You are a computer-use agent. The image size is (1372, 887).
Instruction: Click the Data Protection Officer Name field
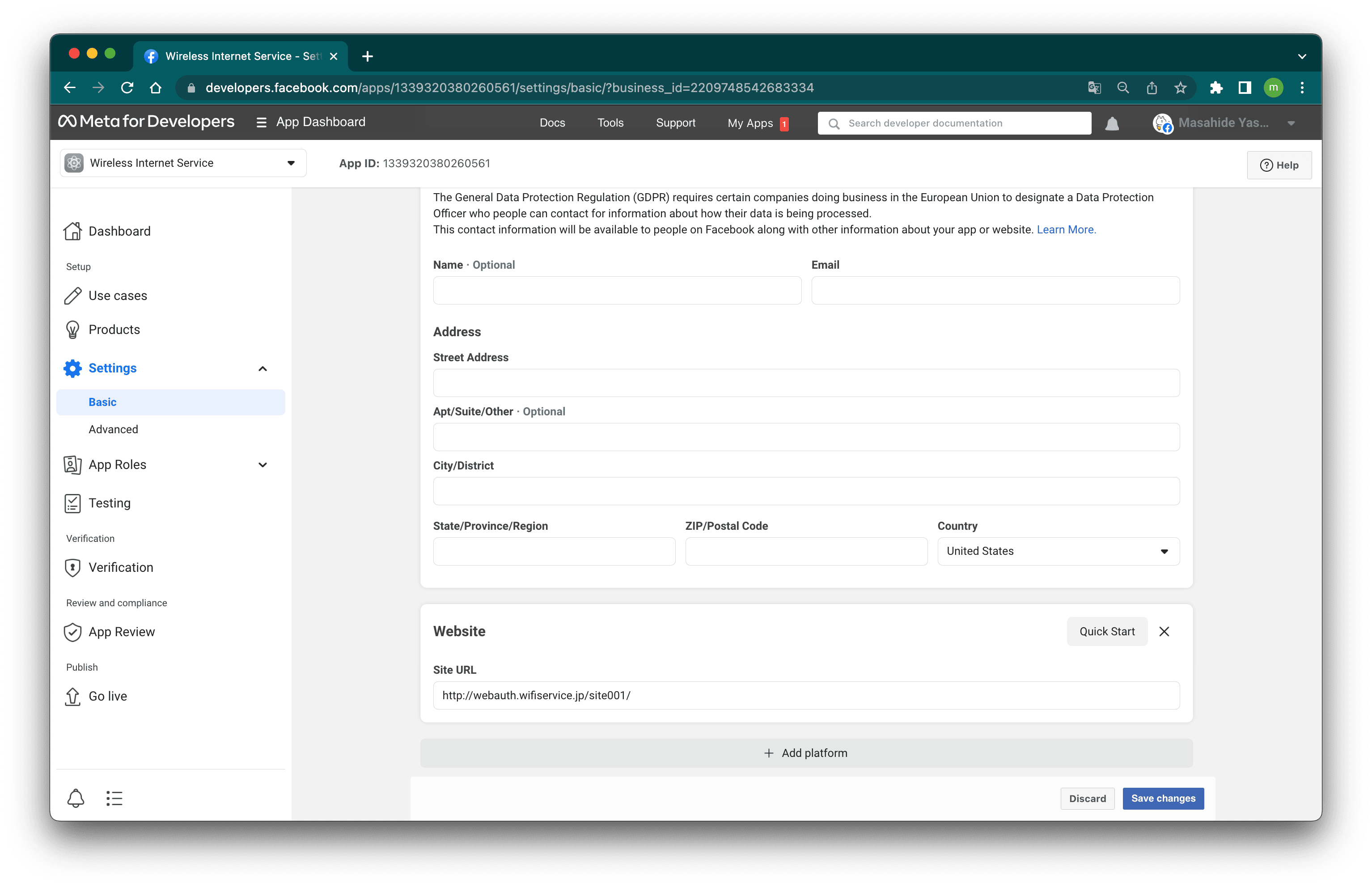[617, 290]
